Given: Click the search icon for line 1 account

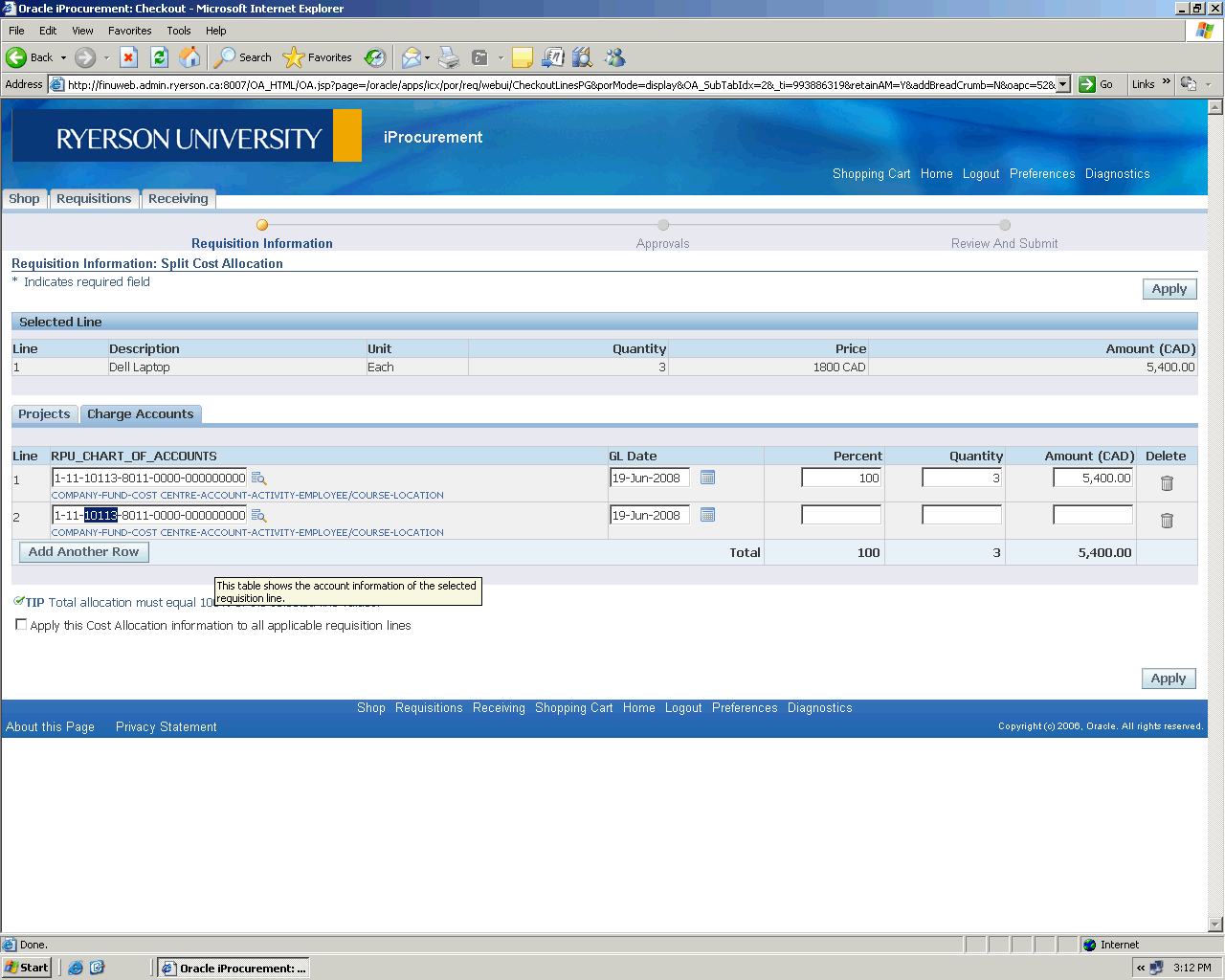Looking at the screenshot, I should click(x=258, y=479).
